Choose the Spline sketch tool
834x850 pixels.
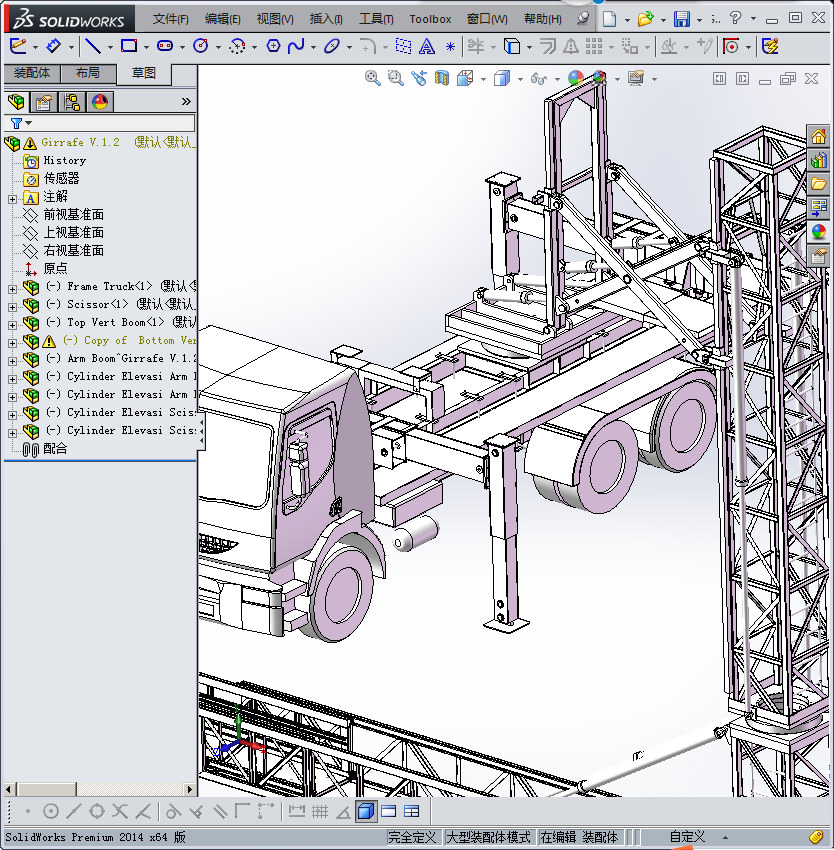[x=296, y=46]
